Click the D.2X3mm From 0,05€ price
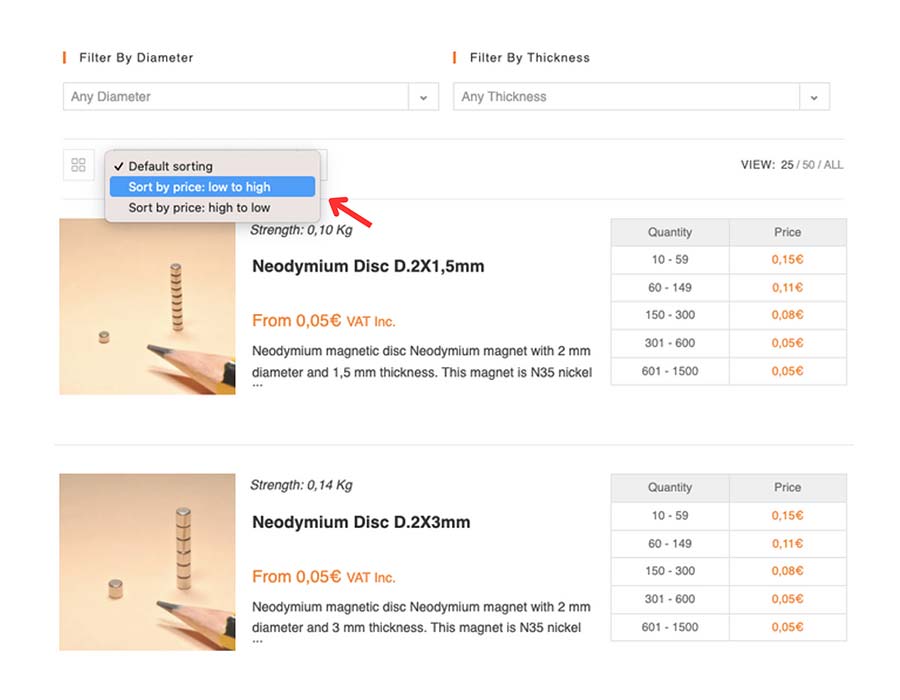 (324, 577)
